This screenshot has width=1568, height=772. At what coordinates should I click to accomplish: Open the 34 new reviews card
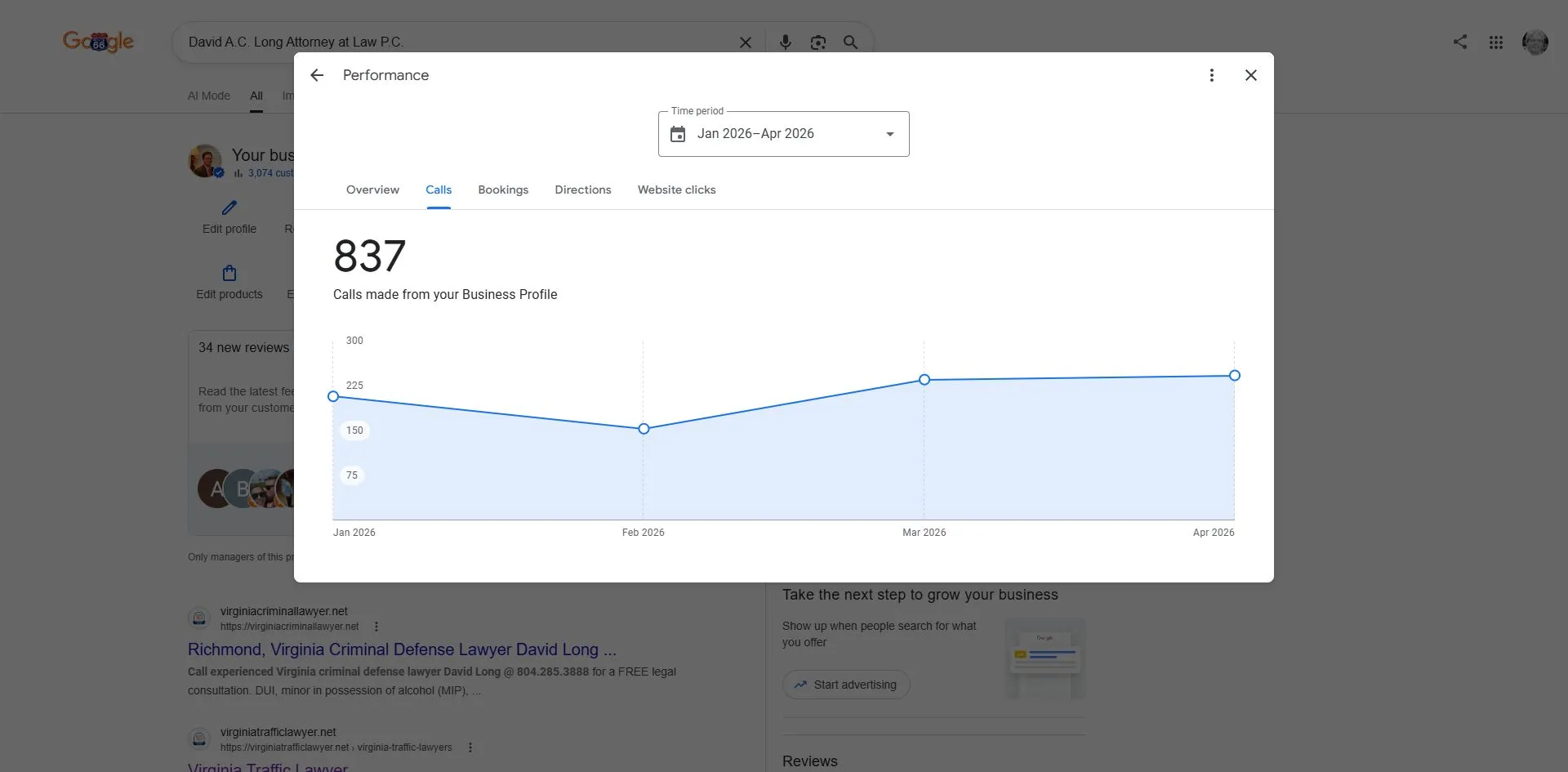pos(242,433)
